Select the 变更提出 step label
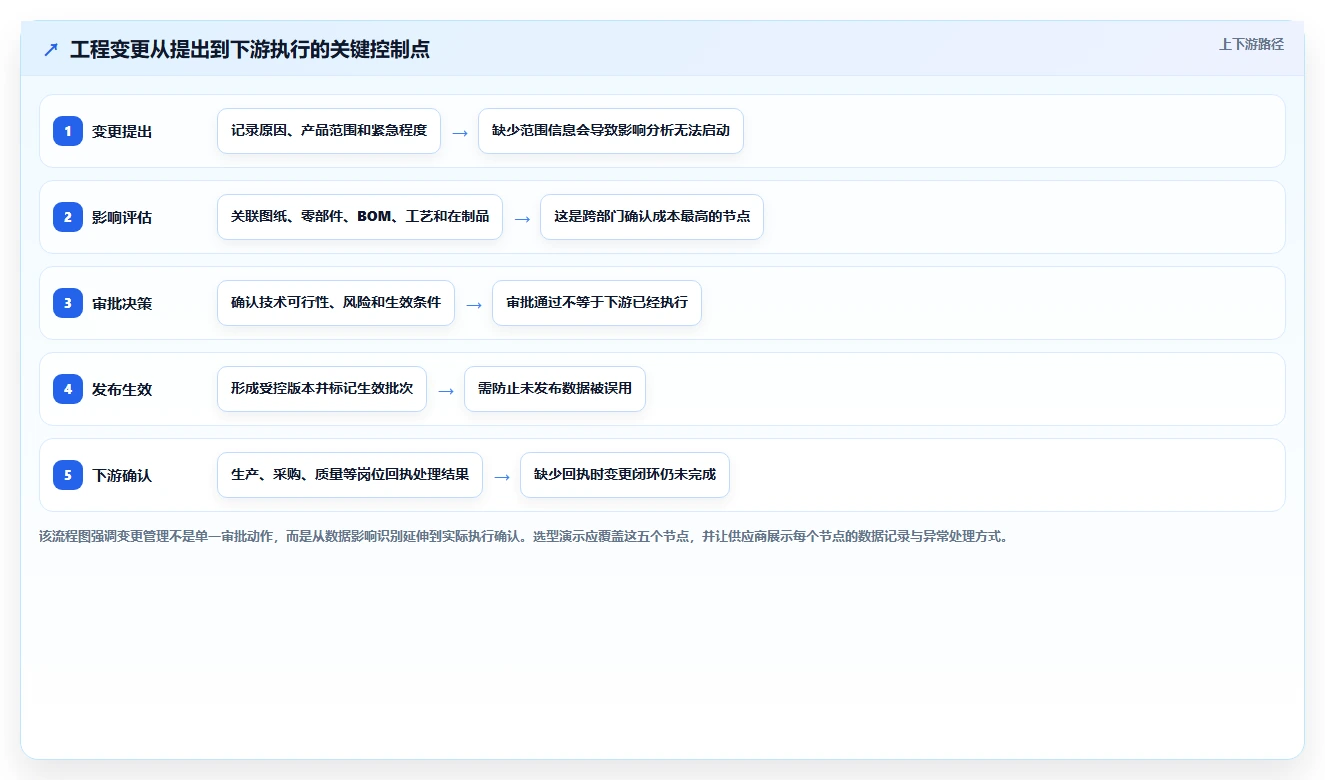Image resolution: width=1325 pixels, height=780 pixels. (x=122, y=131)
